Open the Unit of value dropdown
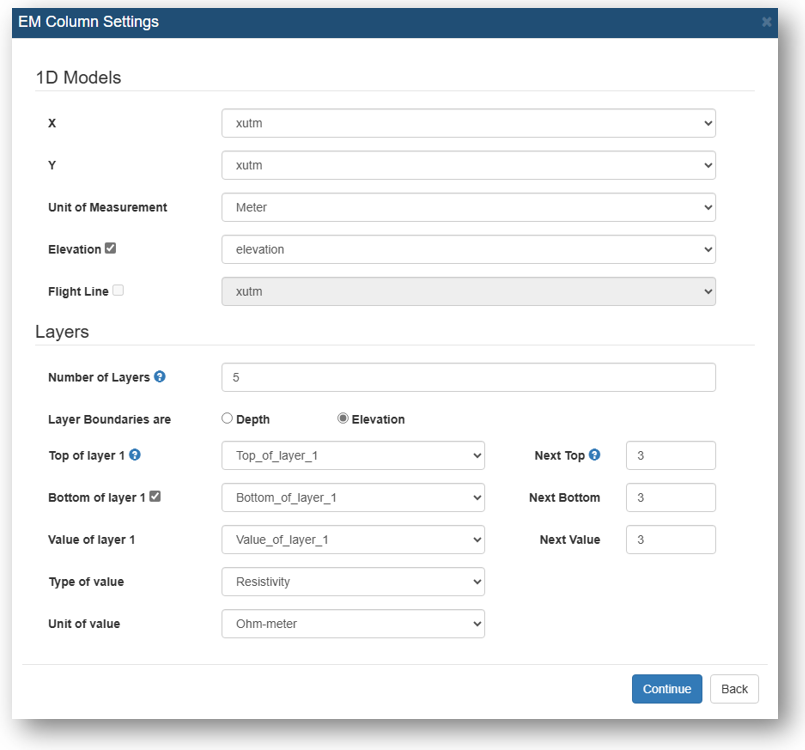 coord(353,624)
